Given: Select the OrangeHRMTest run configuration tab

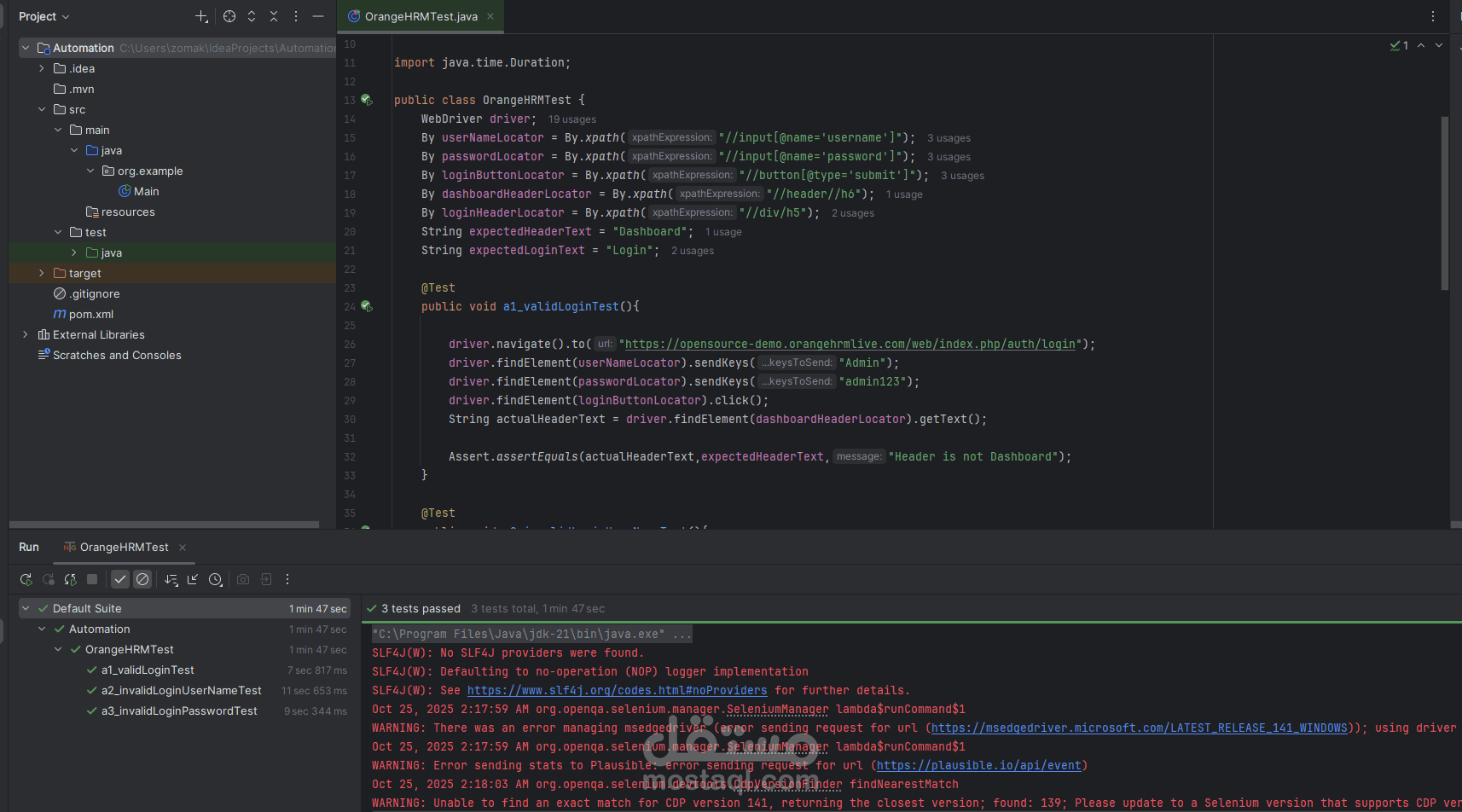Looking at the screenshot, I should 124,548.
